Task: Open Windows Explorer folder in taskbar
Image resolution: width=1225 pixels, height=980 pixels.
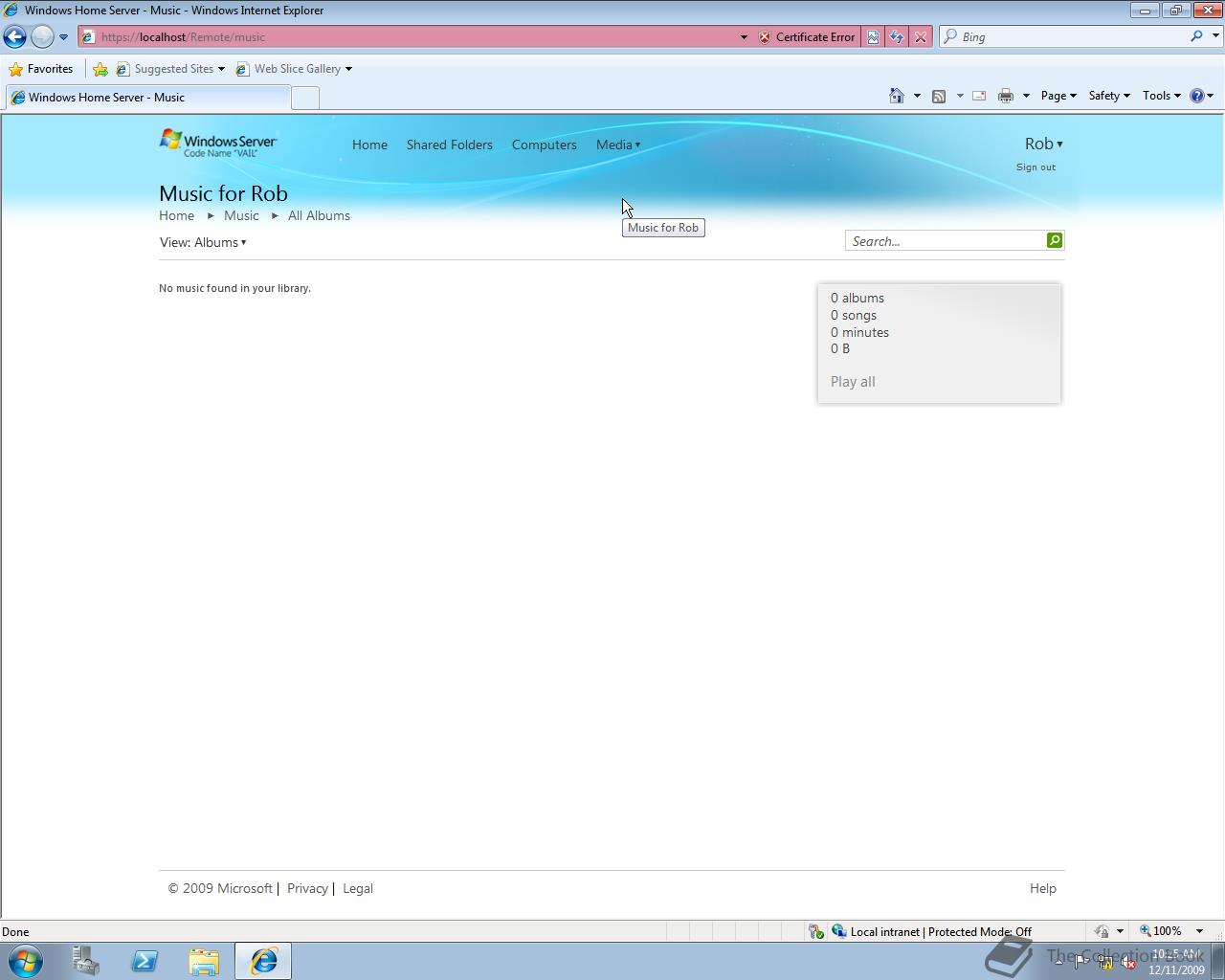Action: coord(204,961)
